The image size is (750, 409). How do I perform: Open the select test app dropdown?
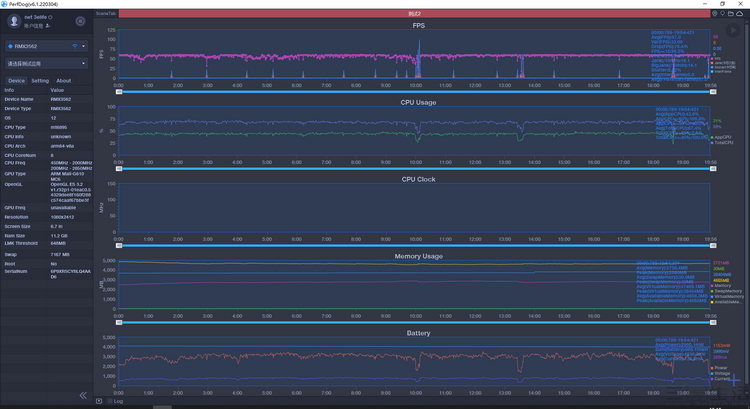46,64
